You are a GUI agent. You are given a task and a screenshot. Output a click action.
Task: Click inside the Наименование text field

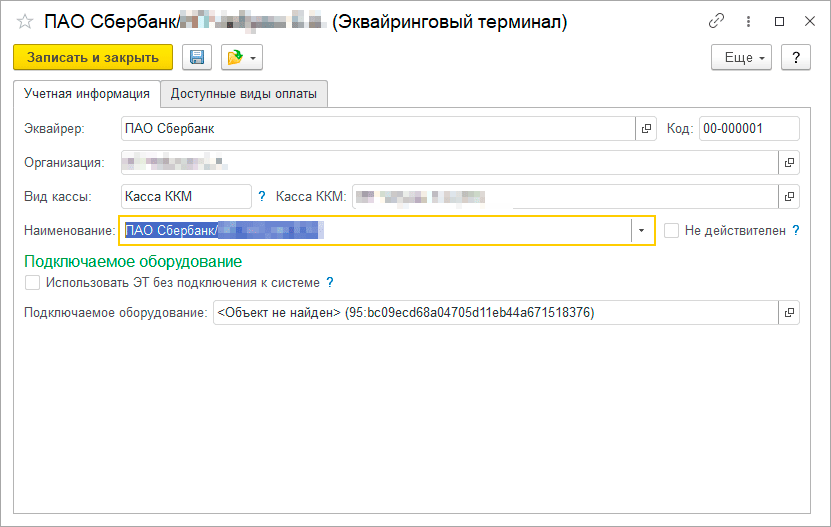coord(375,230)
